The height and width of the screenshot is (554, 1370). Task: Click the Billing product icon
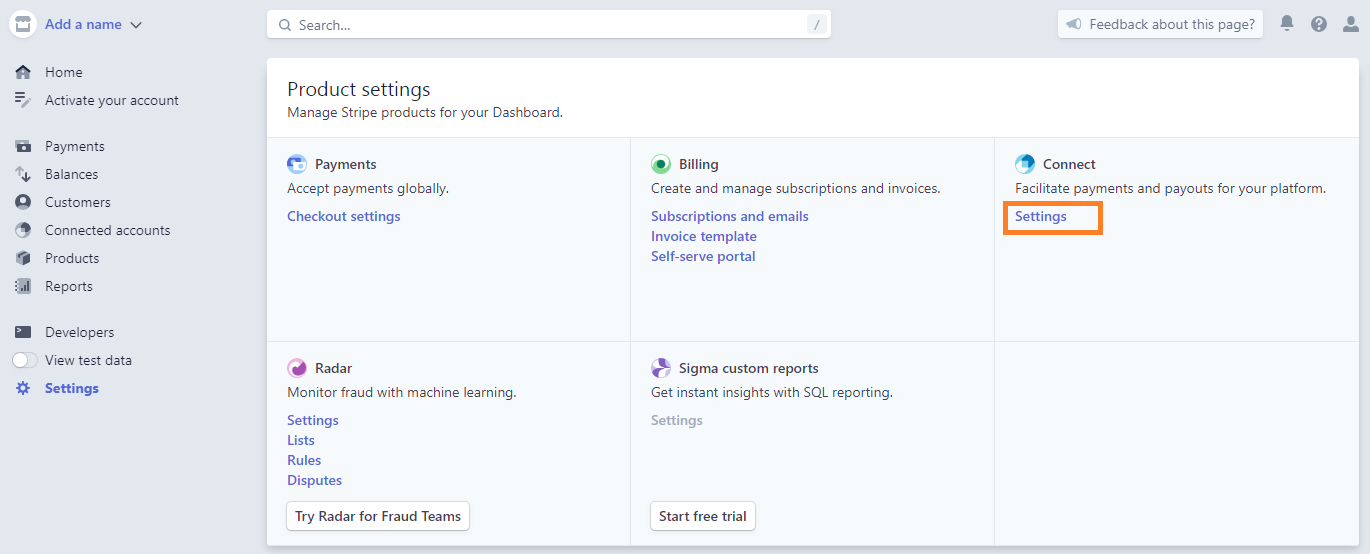click(661, 164)
